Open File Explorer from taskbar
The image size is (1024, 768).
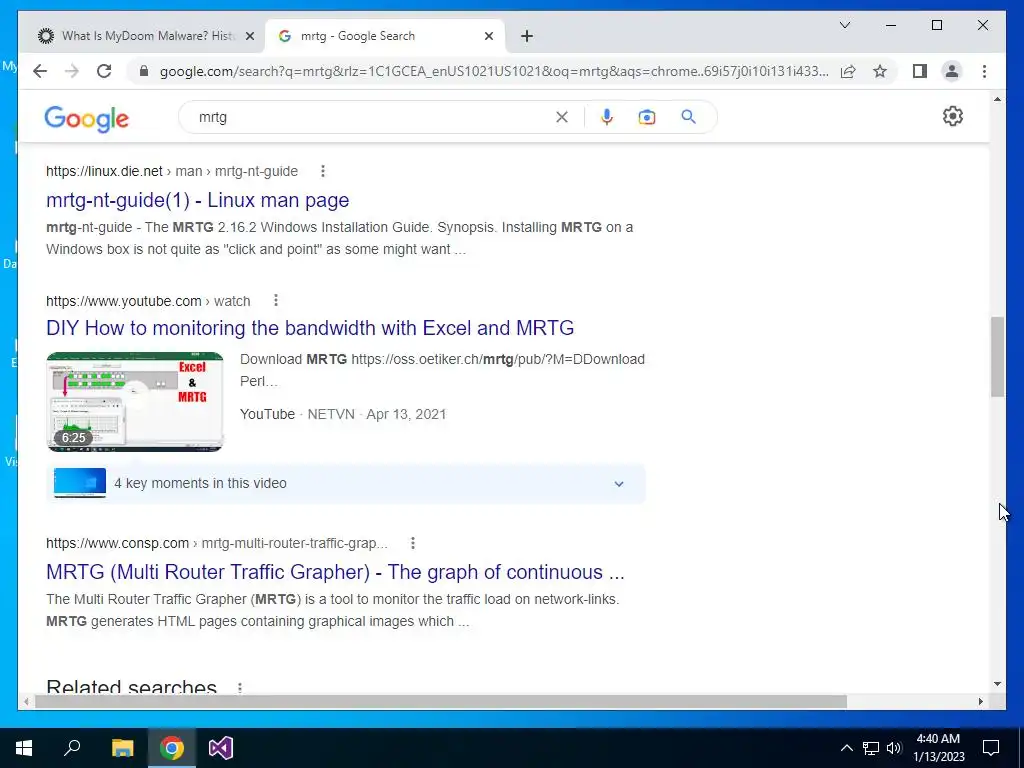click(122, 748)
